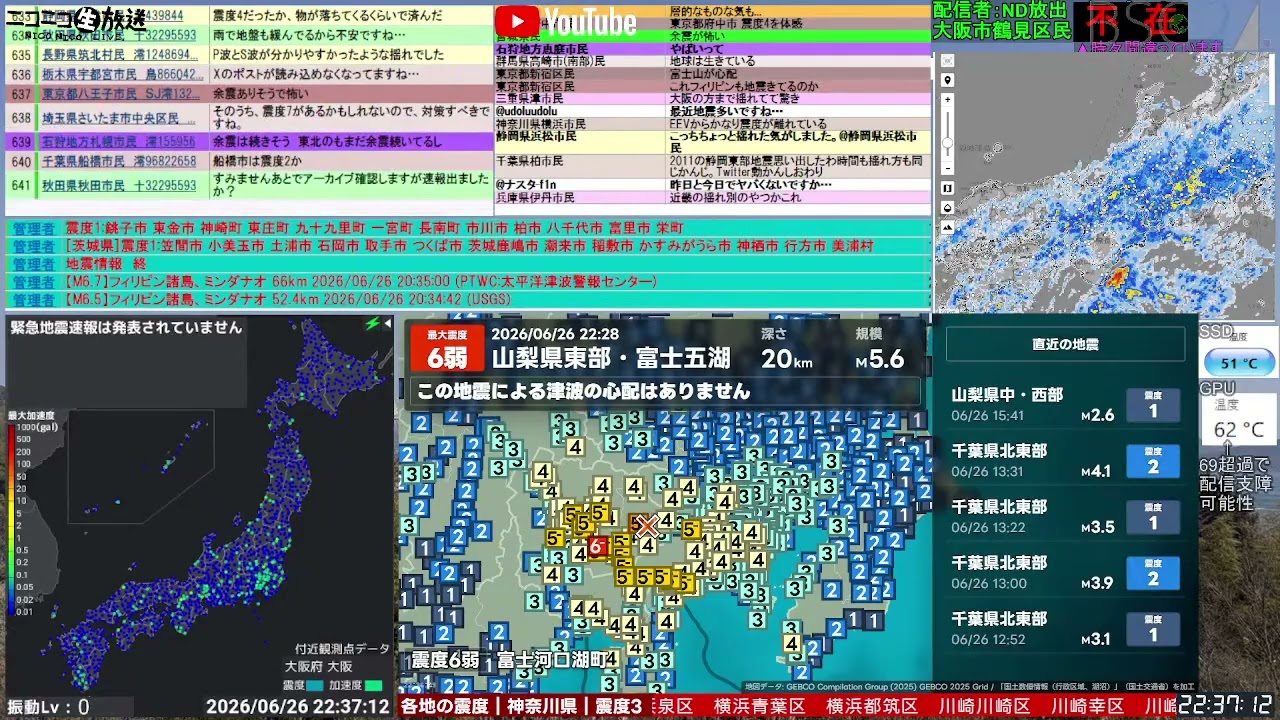Click the 付近観測点データ label
The image size is (1280, 720).
click(x=341, y=649)
